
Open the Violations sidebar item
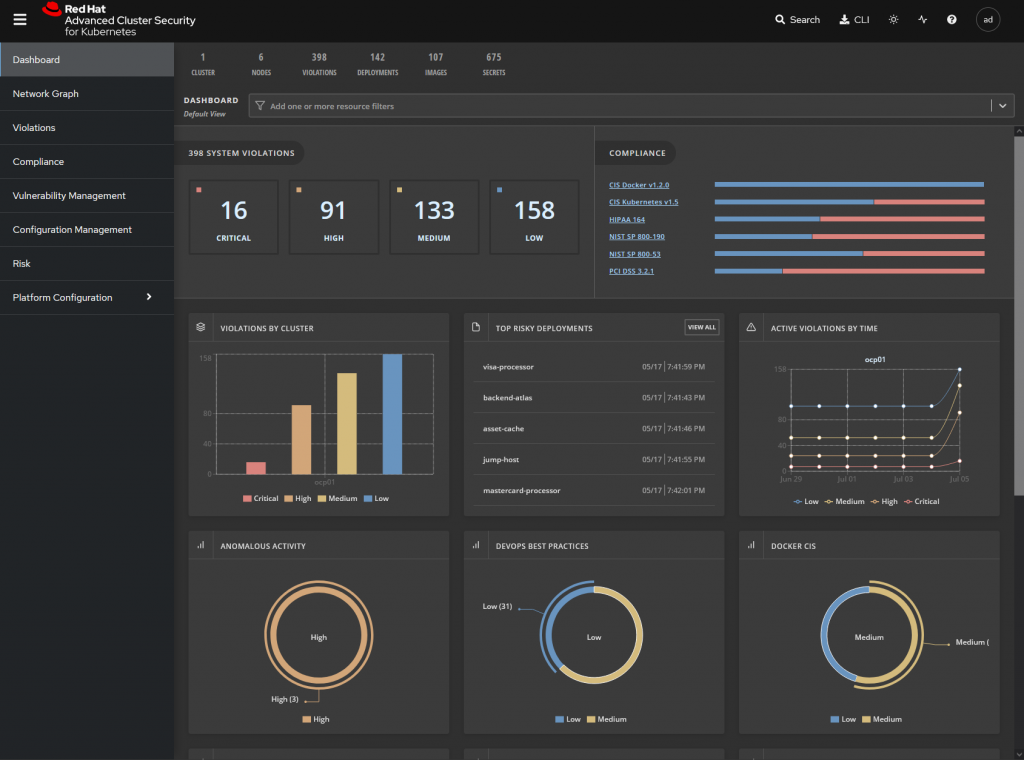click(x=87, y=127)
